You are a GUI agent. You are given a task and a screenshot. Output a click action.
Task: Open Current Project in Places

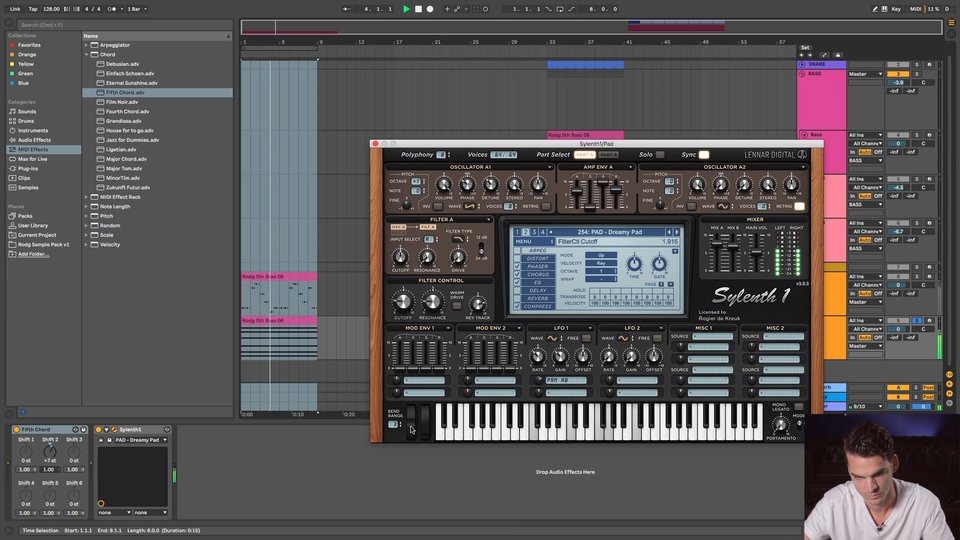[x=37, y=235]
